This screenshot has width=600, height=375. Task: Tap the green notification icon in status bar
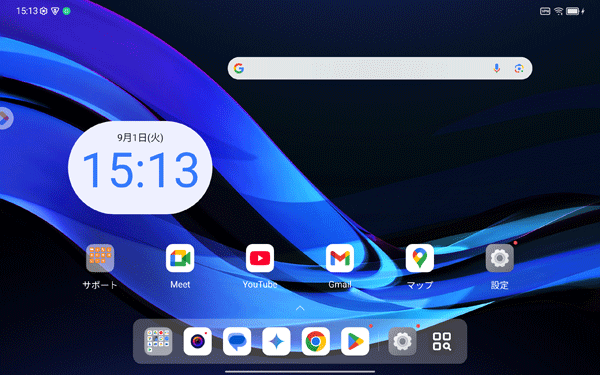[x=67, y=11]
